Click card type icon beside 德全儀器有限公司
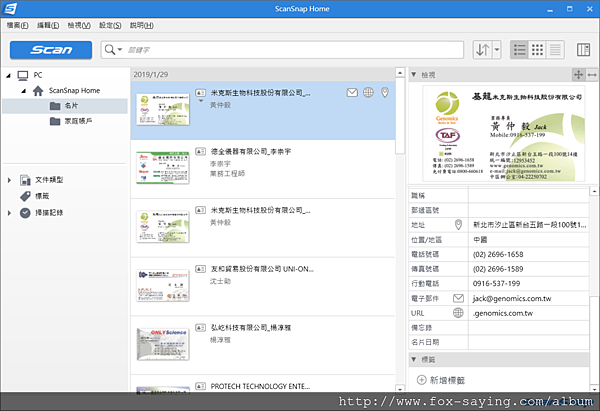Screen dimensions: 600x411 click(201, 152)
